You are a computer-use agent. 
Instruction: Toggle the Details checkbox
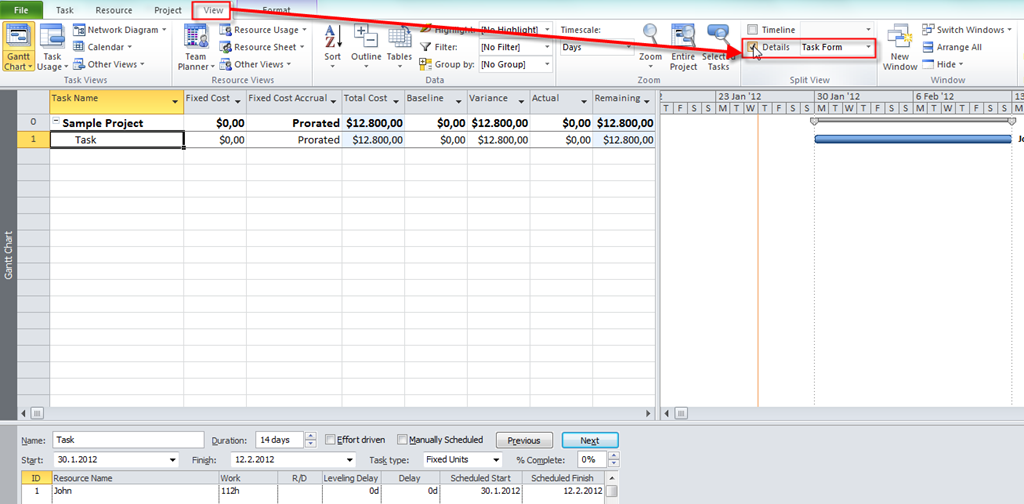[x=753, y=47]
